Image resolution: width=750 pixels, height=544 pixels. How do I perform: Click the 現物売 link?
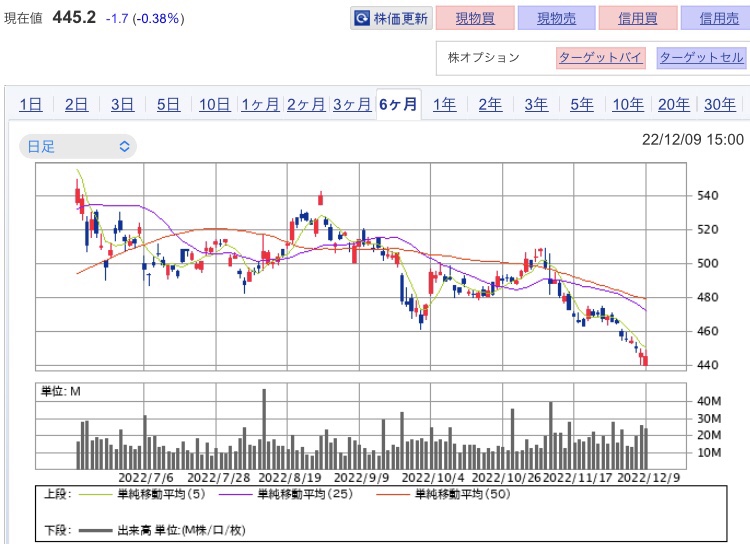(x=556, y=18)
